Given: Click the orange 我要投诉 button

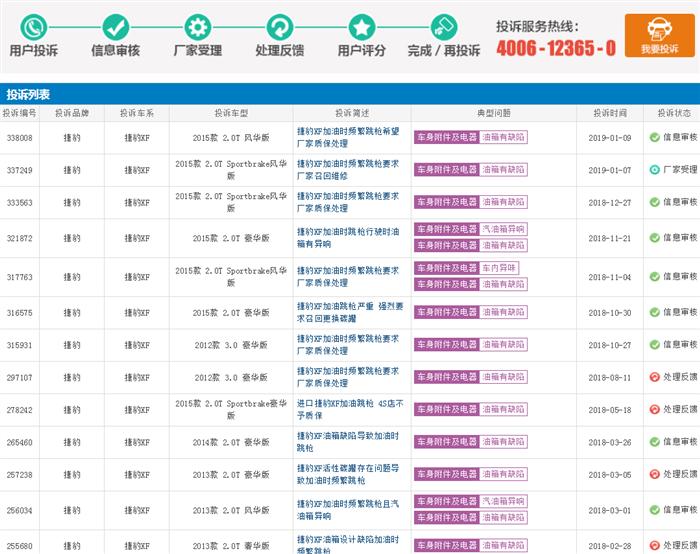Looking at the screenshot, I should [659, 35].
